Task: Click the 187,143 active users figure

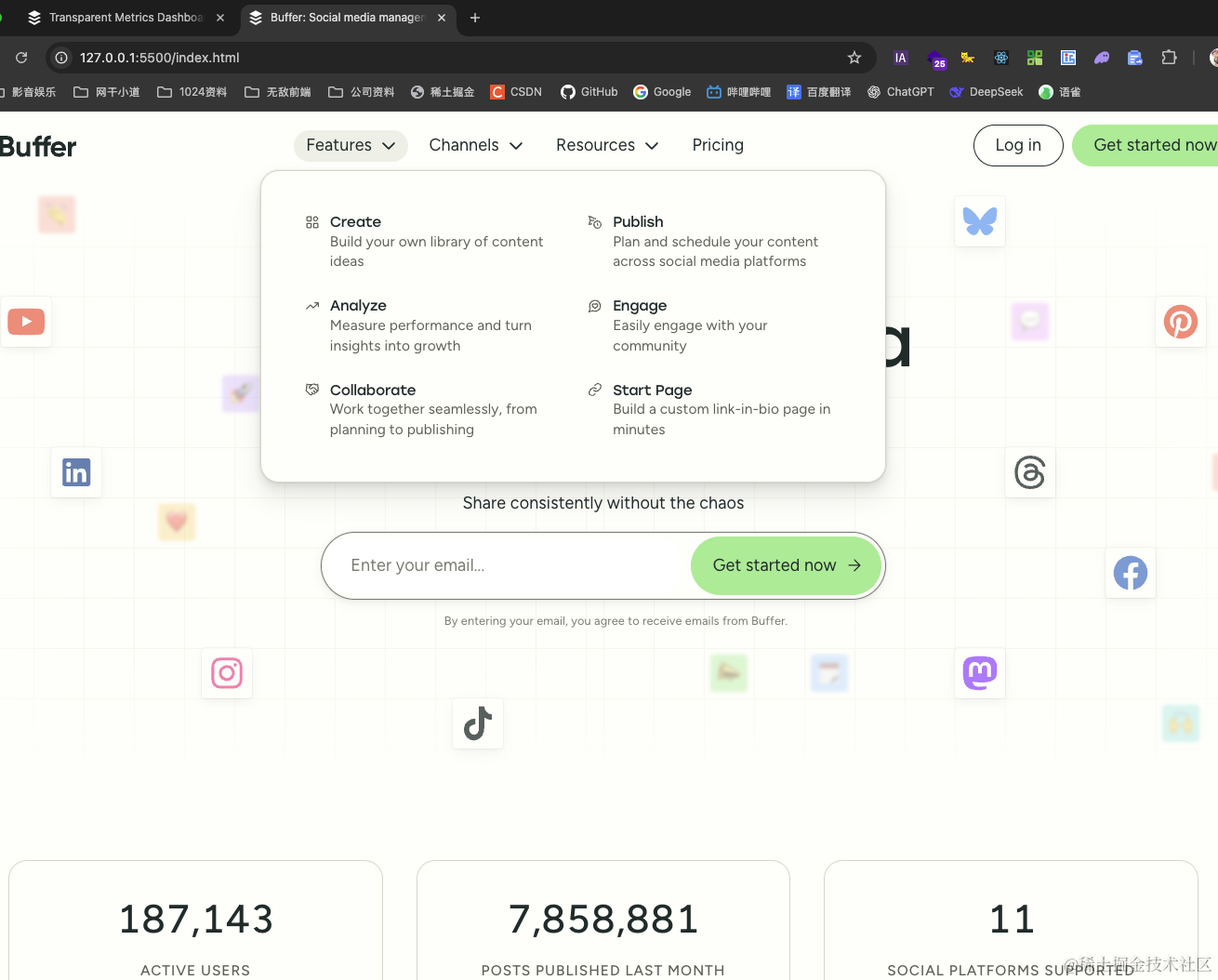Action: point(196,920)
